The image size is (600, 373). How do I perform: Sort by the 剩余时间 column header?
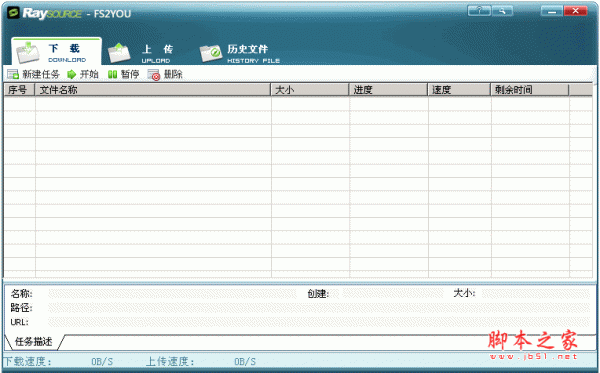tap(530, 90)
